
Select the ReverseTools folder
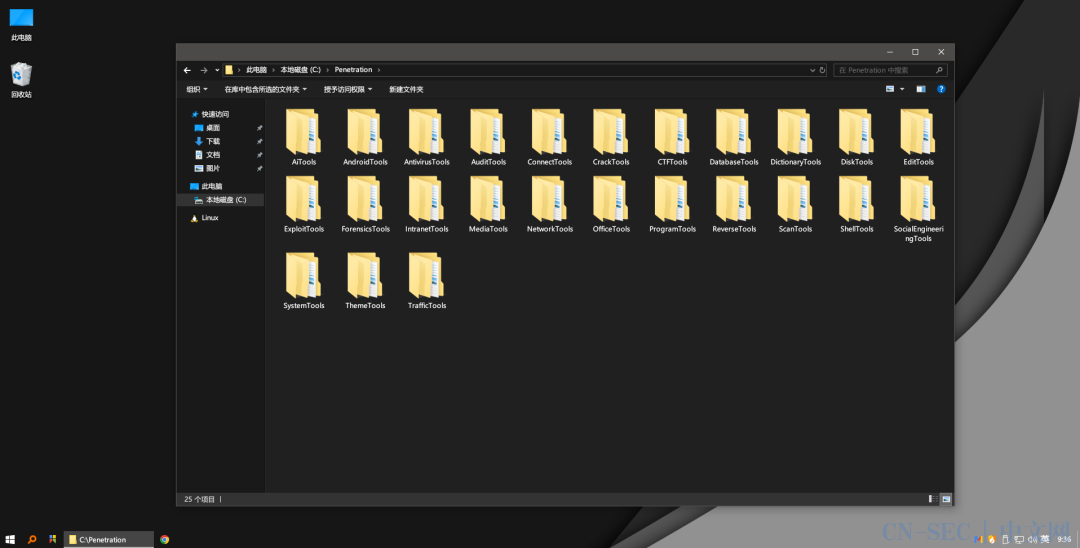click(x=734, y=204)
